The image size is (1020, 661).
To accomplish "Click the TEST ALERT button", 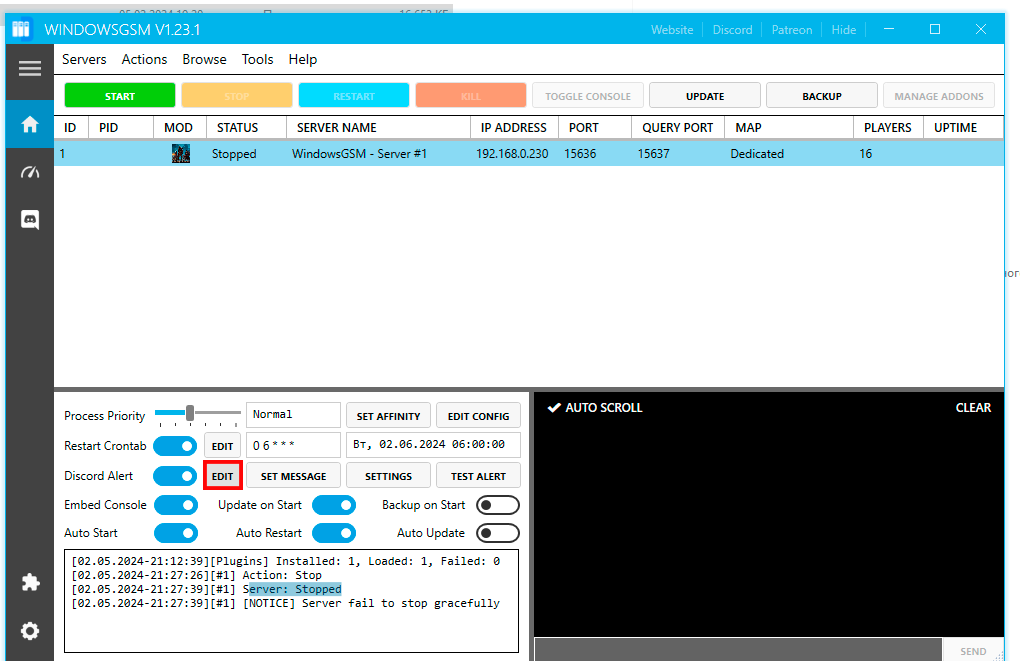I will pos(478,476).
